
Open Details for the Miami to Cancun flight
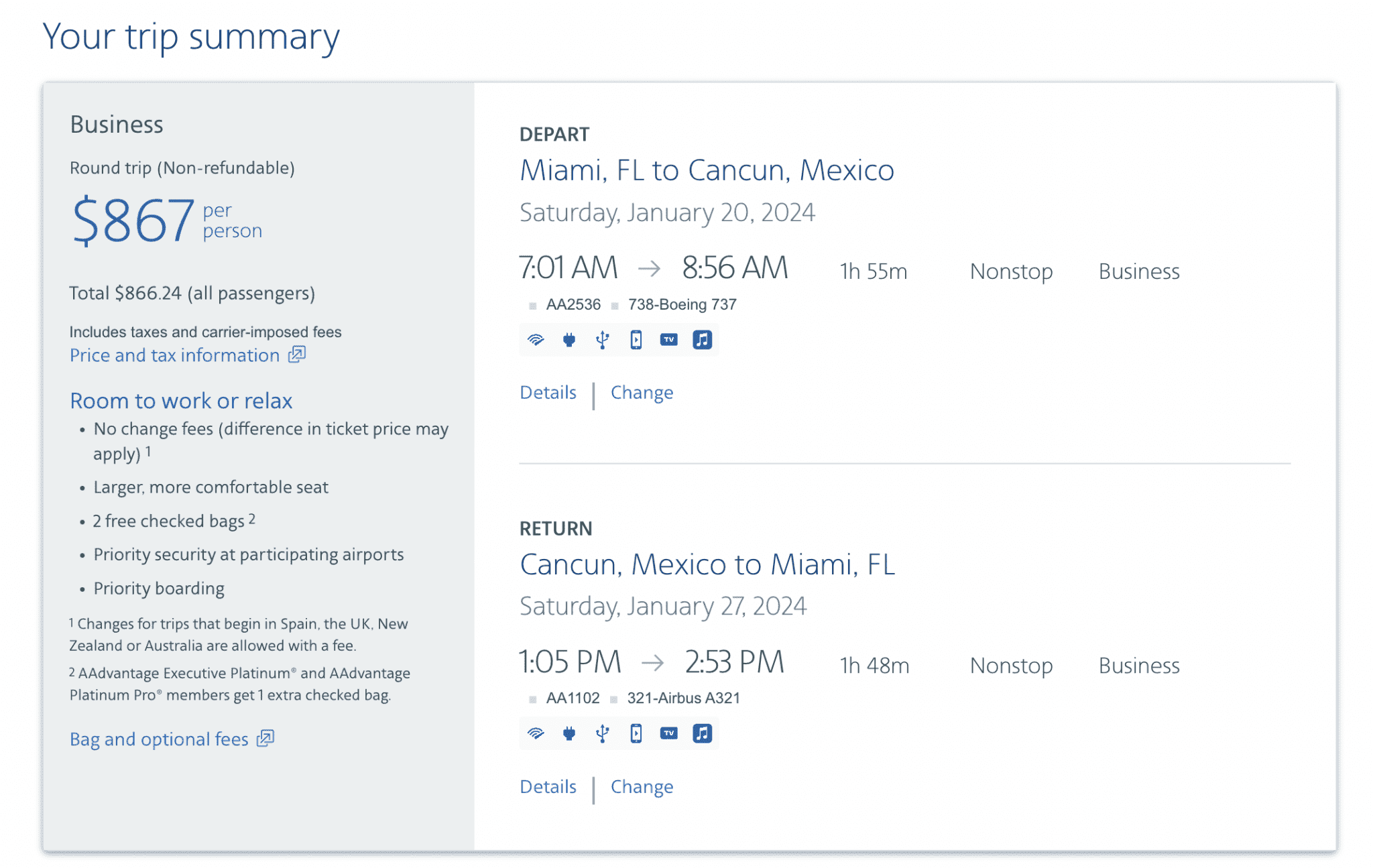(x=547, y=392)
